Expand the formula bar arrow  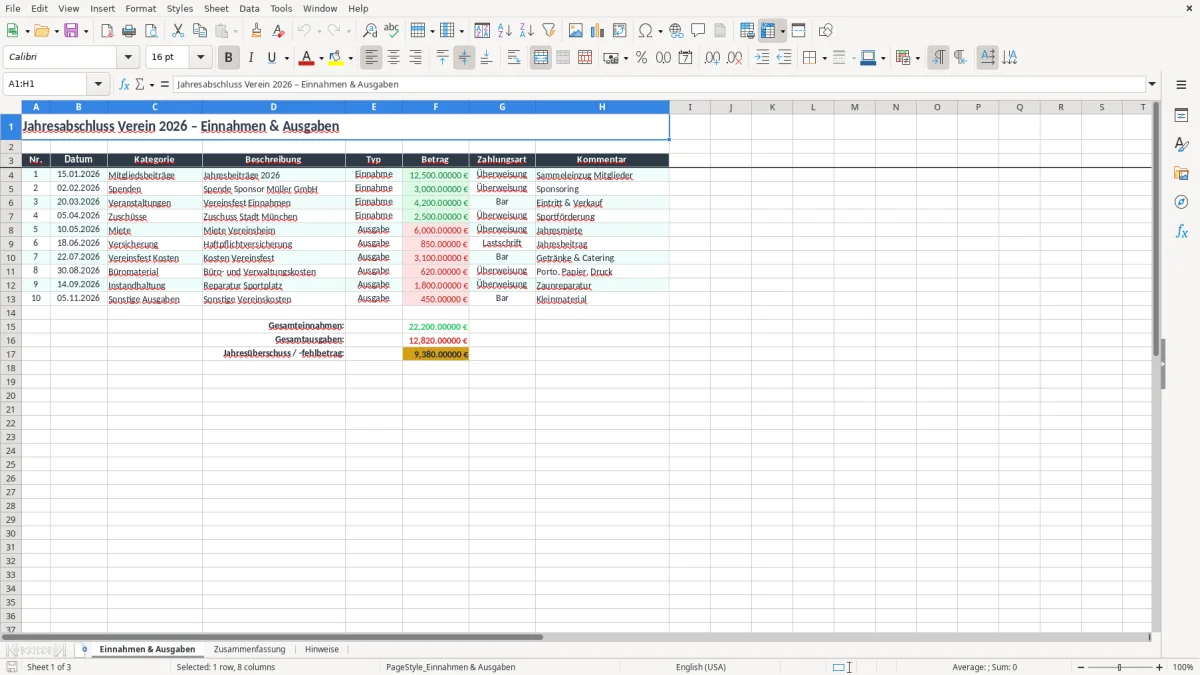tap(1152, 84)
